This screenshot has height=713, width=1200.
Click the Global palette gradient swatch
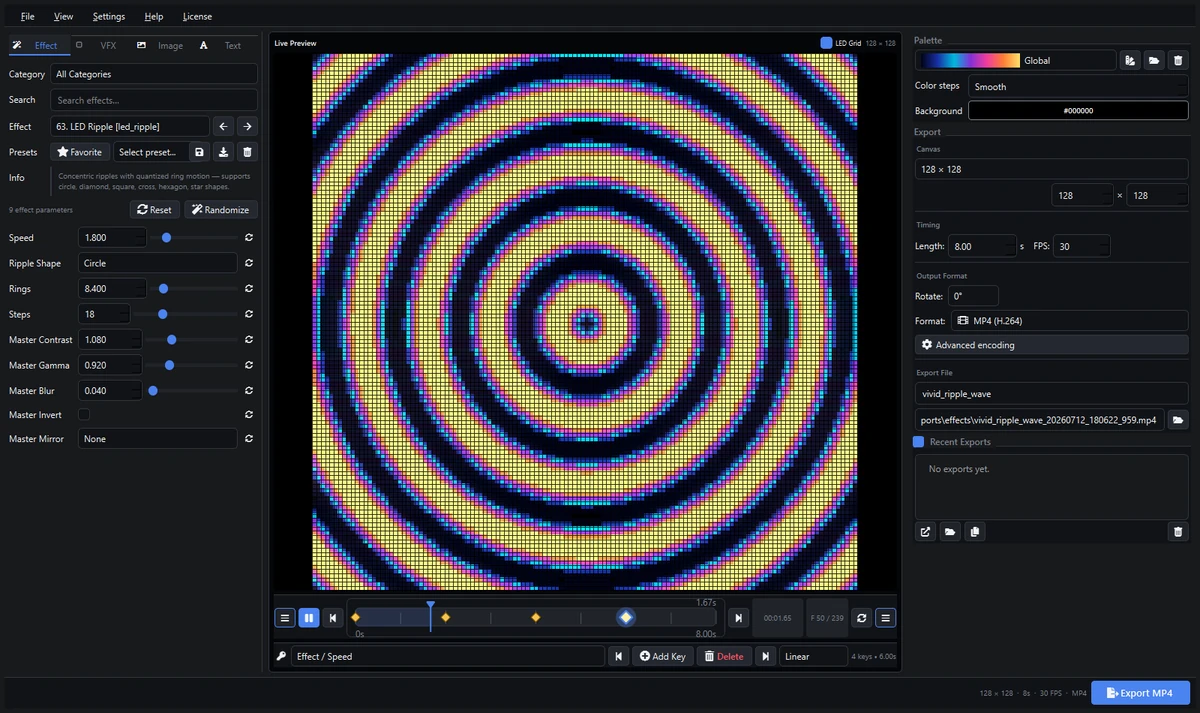(970, 60)
